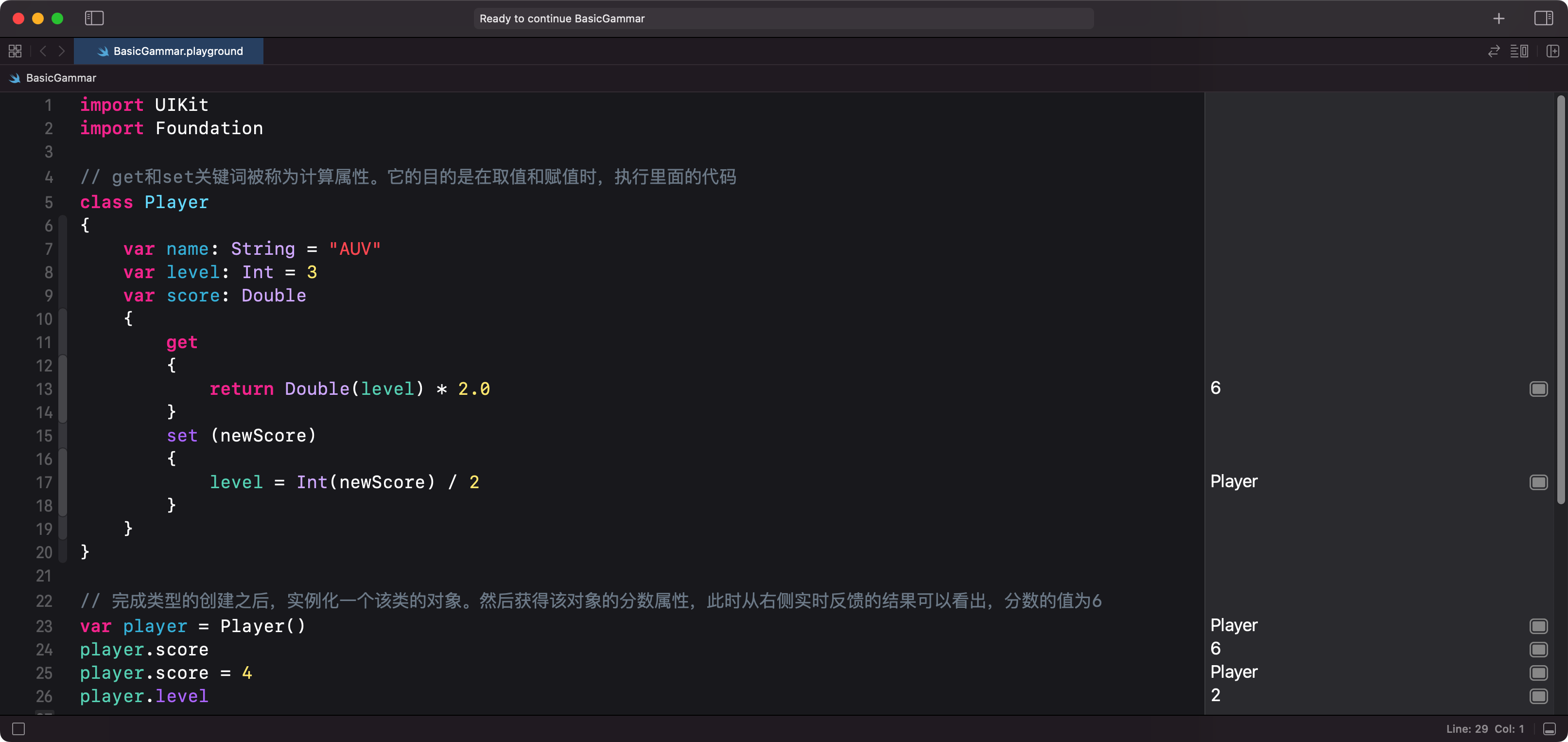Click code folding ribbon at line 10
Screen dimensions: 1568x742
pyautogui.click(x=63, y=319)
